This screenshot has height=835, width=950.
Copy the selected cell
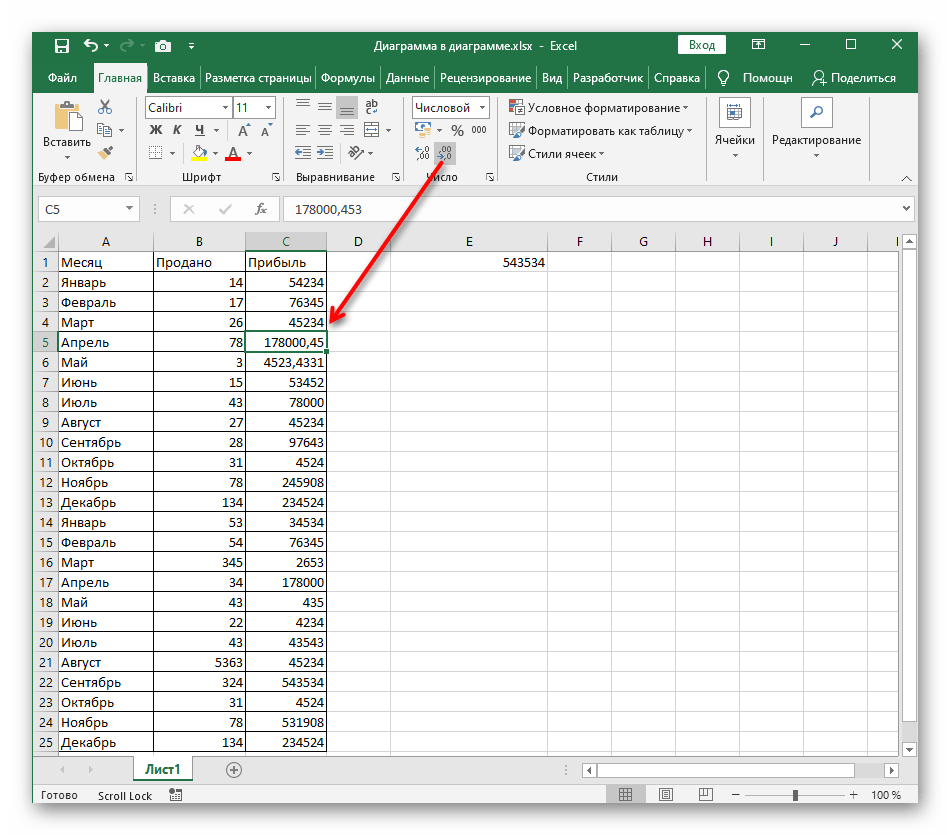pyautogui.click(x=104, y=130)
